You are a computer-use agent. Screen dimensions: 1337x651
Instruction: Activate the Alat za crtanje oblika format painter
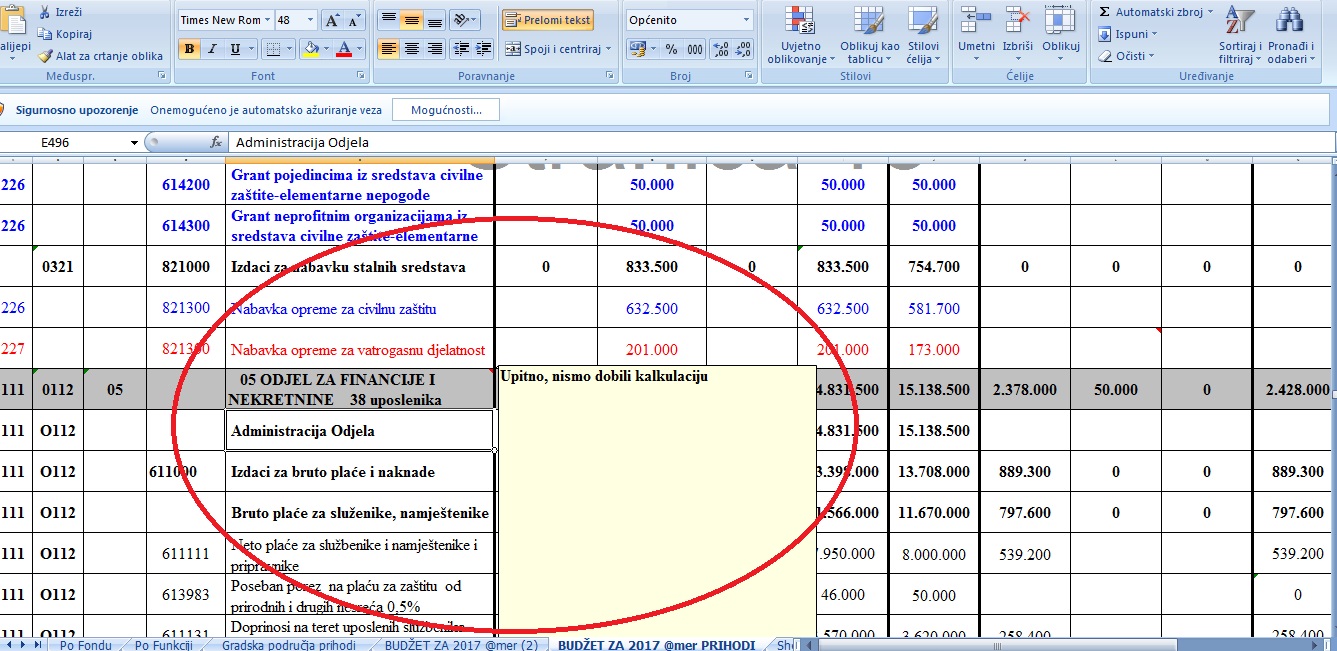click(x=100, y=56)
